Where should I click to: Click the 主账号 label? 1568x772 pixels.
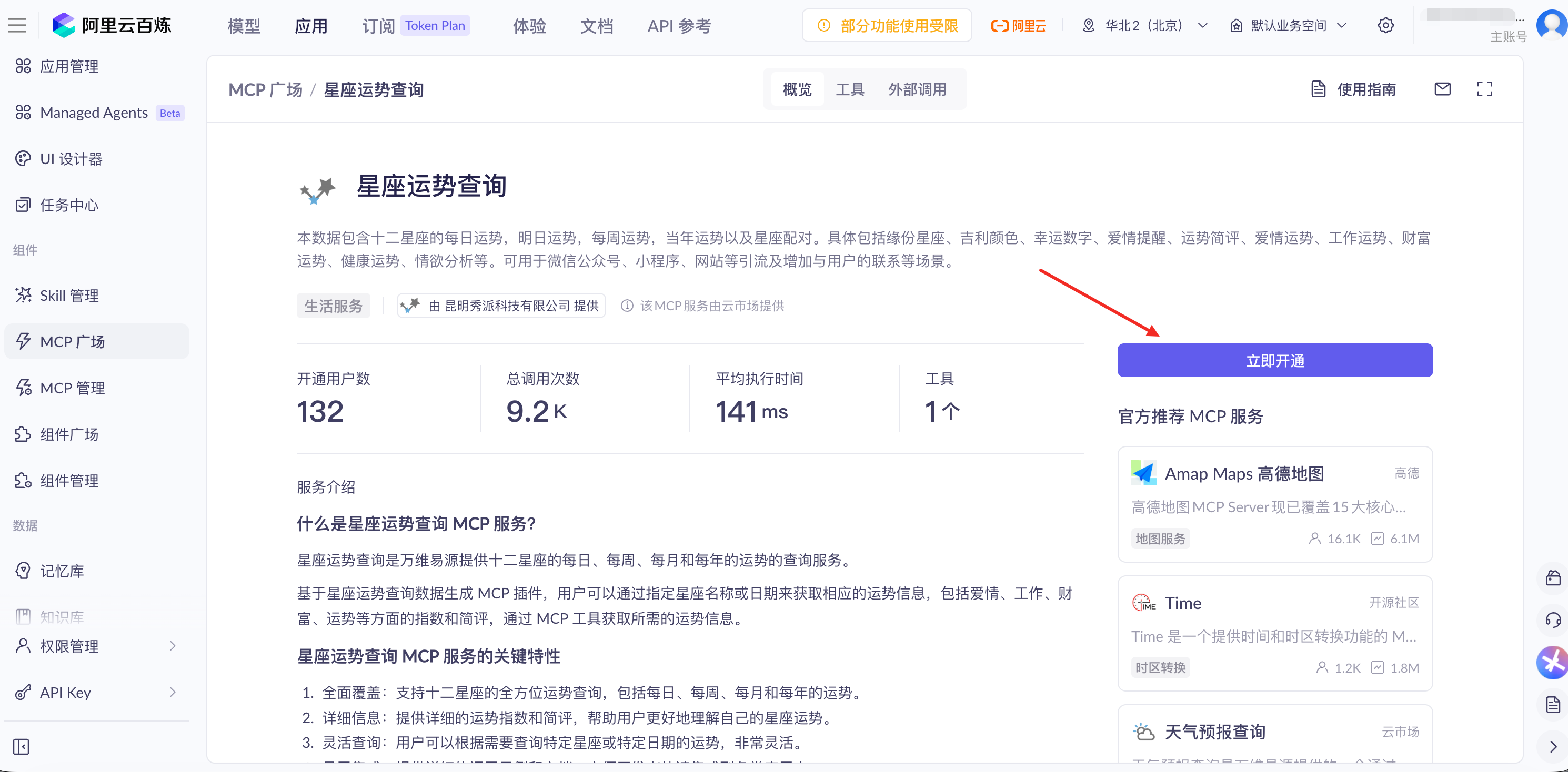tap(1509, 36)
